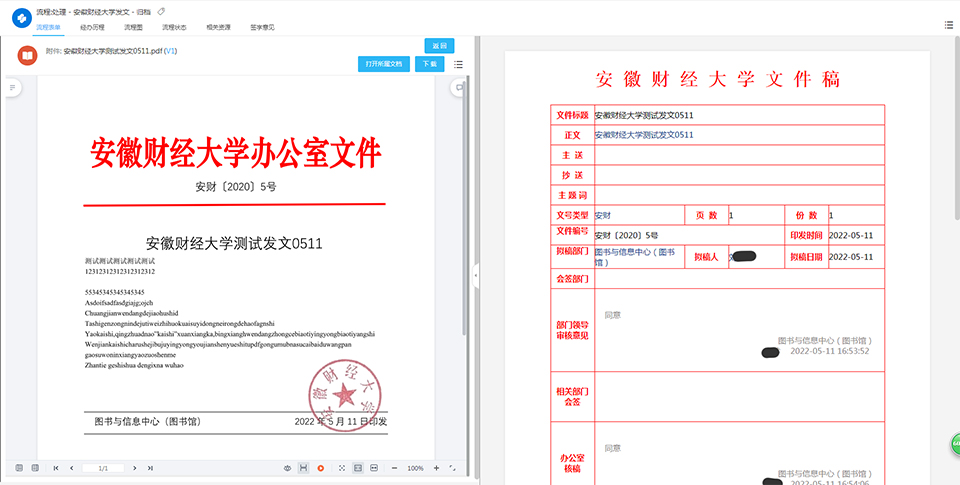The width and height of the screenshot is (960, 485).
Task: Click the 打开所属文档 button
Action: click(384, 64)
